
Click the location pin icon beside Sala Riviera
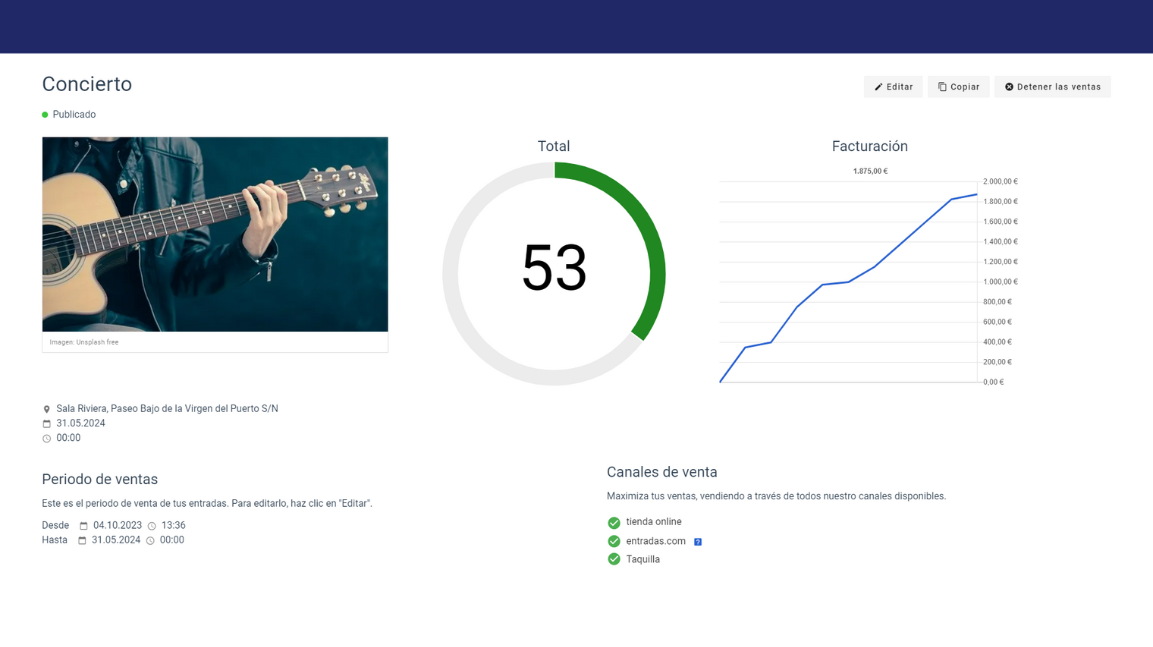pyautogui.click(x=46, y=409)
